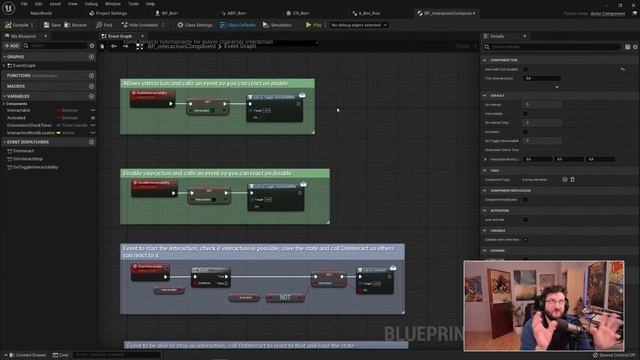The height and width of the screenshot is (360, 640).
Task: Select InteractionWorldLocation variable
Action: point(31,133)
